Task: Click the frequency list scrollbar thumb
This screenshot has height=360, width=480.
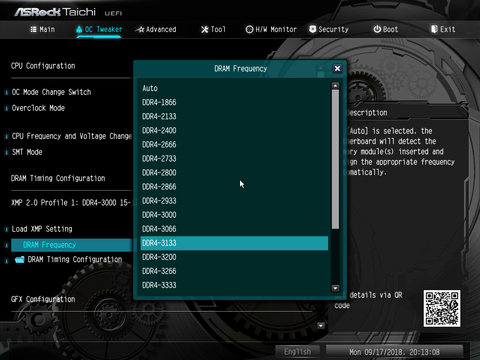Action: click(335, 159)
